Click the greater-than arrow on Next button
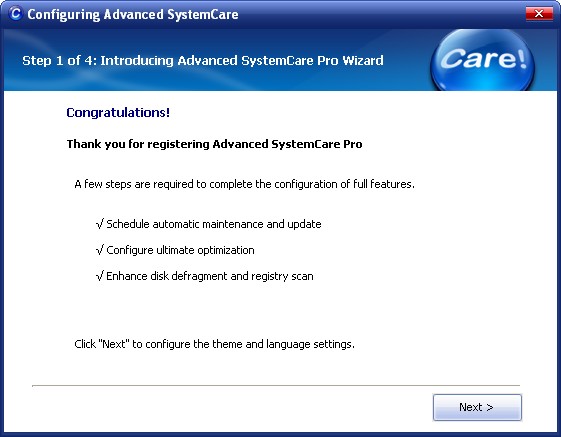Image resolution: width=561 pixels, height=437 pixels. coord(490,407)
